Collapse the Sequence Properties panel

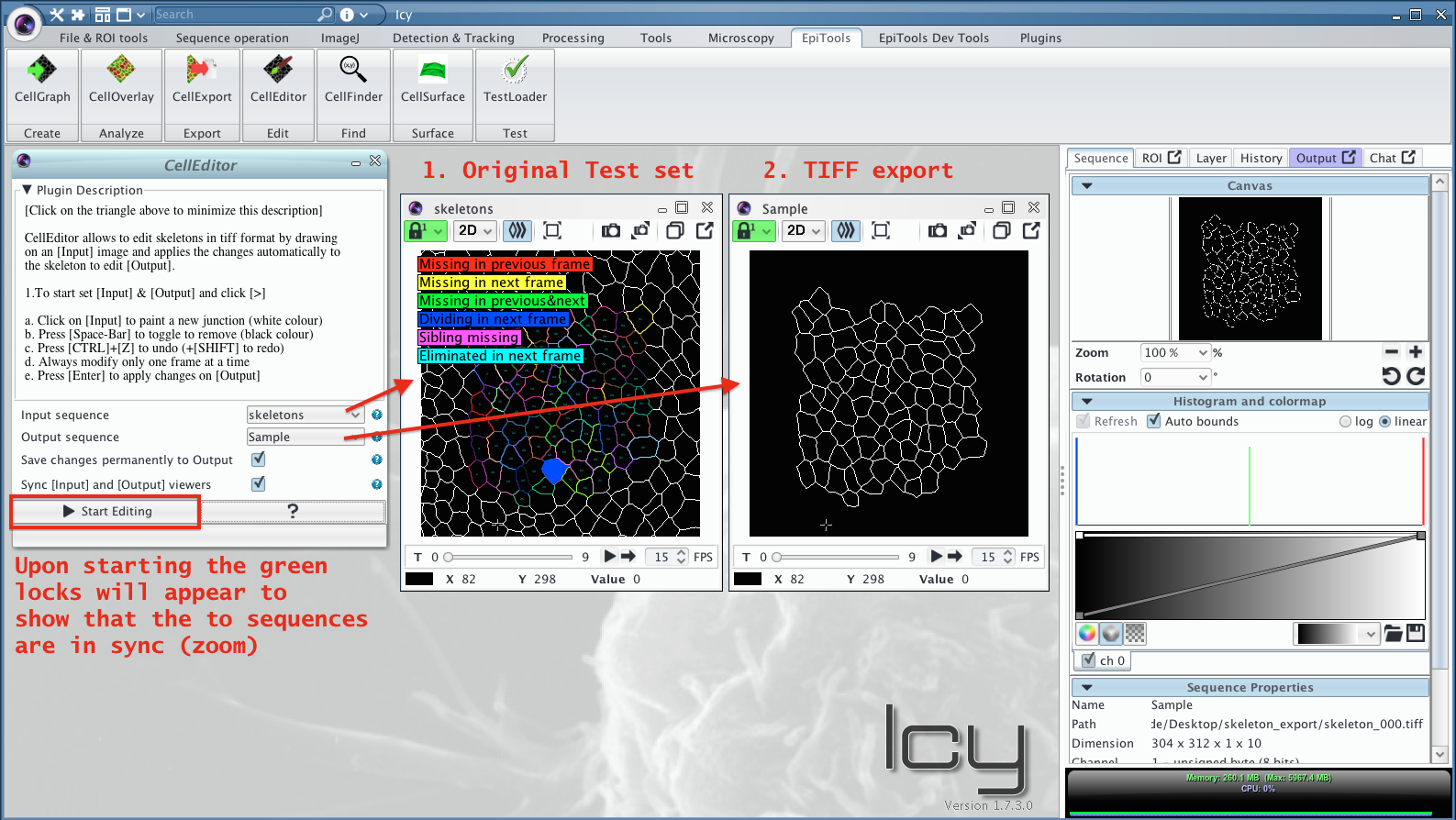[x=1087, y=687]
